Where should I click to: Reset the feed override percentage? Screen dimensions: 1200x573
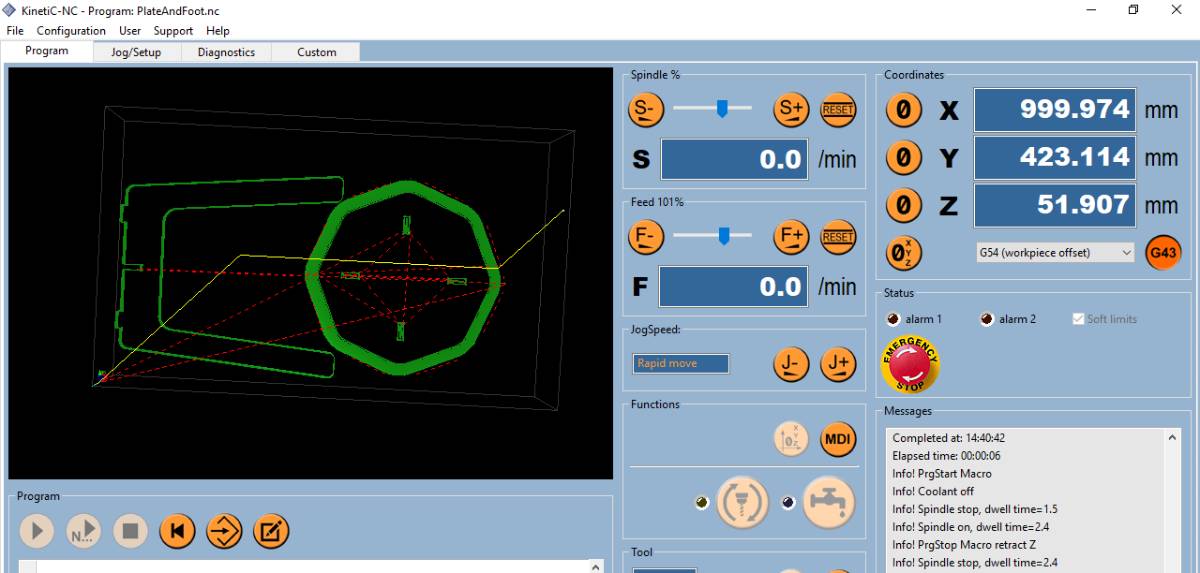838,237
